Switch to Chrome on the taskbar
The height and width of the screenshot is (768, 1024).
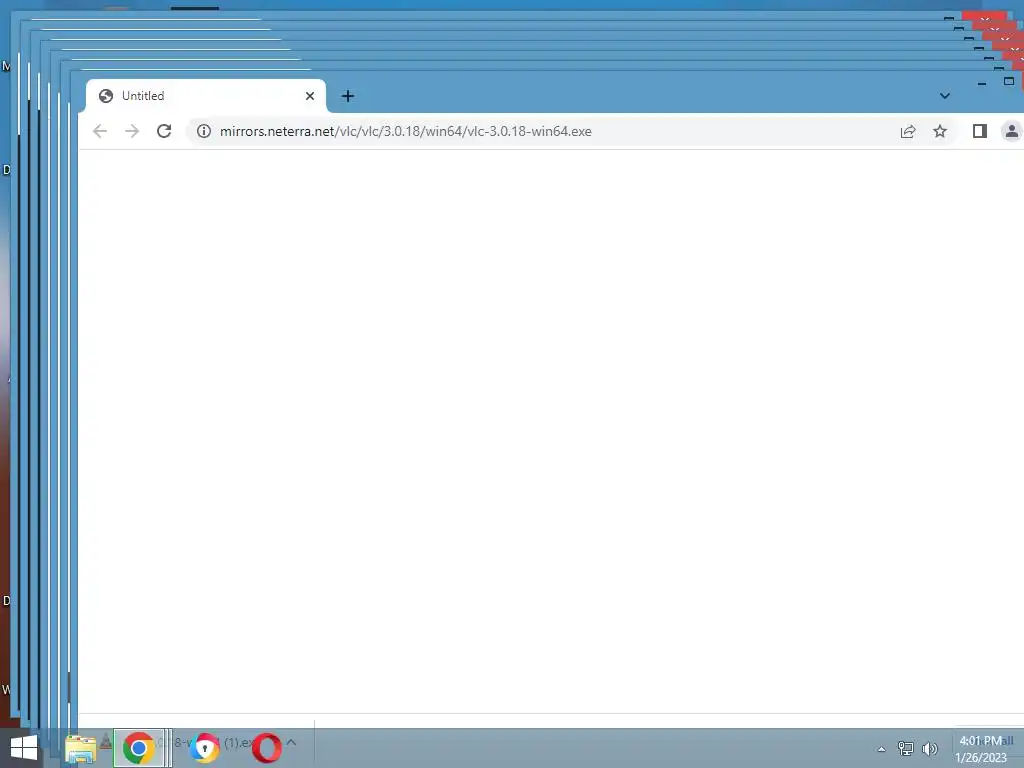[x=138, y=748]
